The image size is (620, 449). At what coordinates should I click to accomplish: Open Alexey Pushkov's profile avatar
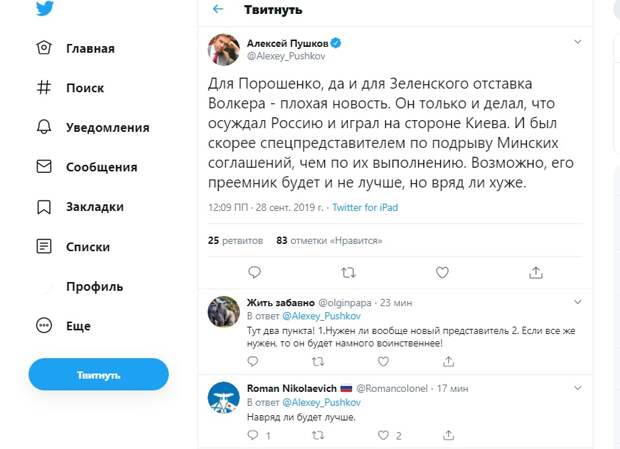pos(224,49)
